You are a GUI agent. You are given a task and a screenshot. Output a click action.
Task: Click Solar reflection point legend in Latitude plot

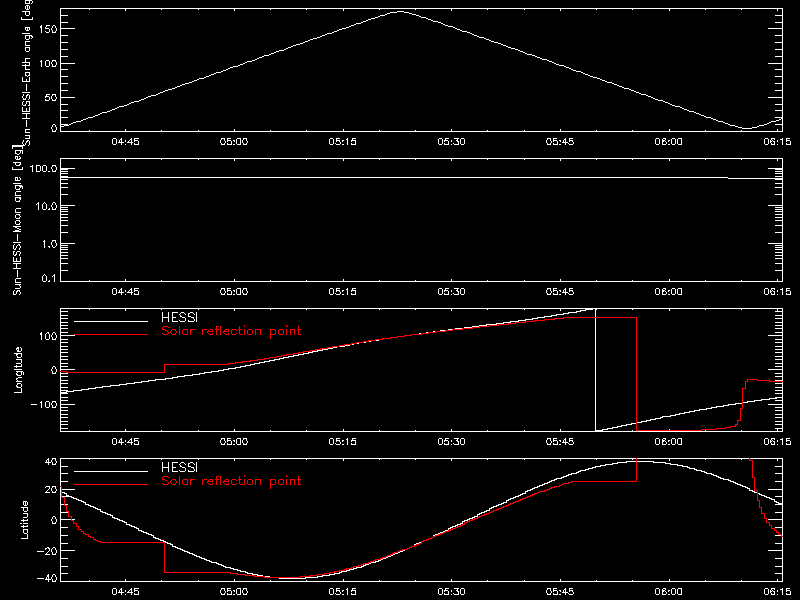pos(231,481)
